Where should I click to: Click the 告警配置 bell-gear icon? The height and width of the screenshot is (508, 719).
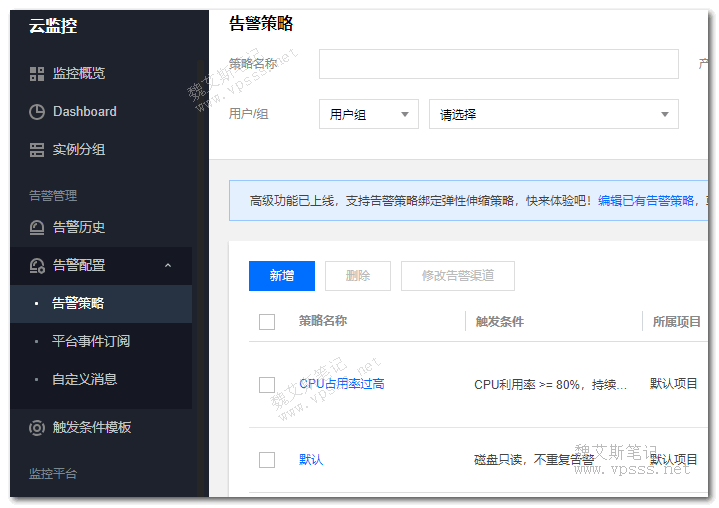tap(37, 265)
